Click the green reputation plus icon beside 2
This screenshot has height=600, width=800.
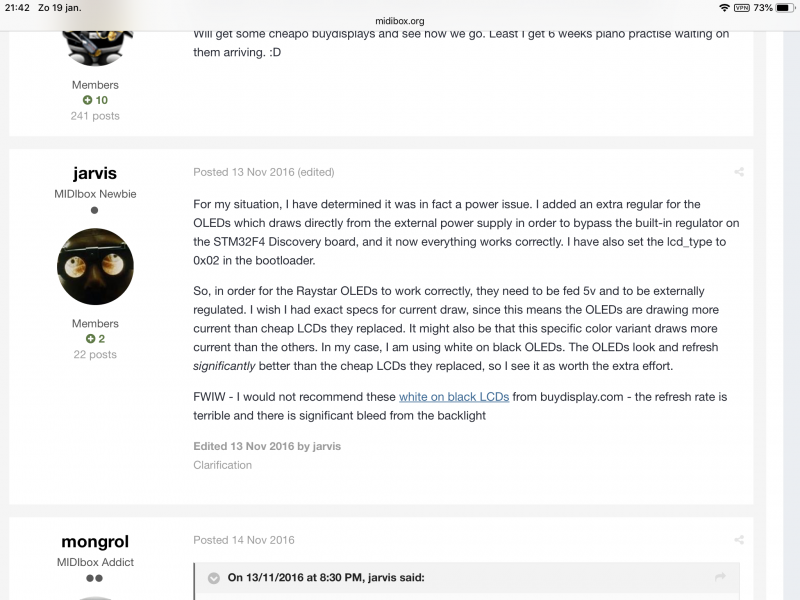90,339
